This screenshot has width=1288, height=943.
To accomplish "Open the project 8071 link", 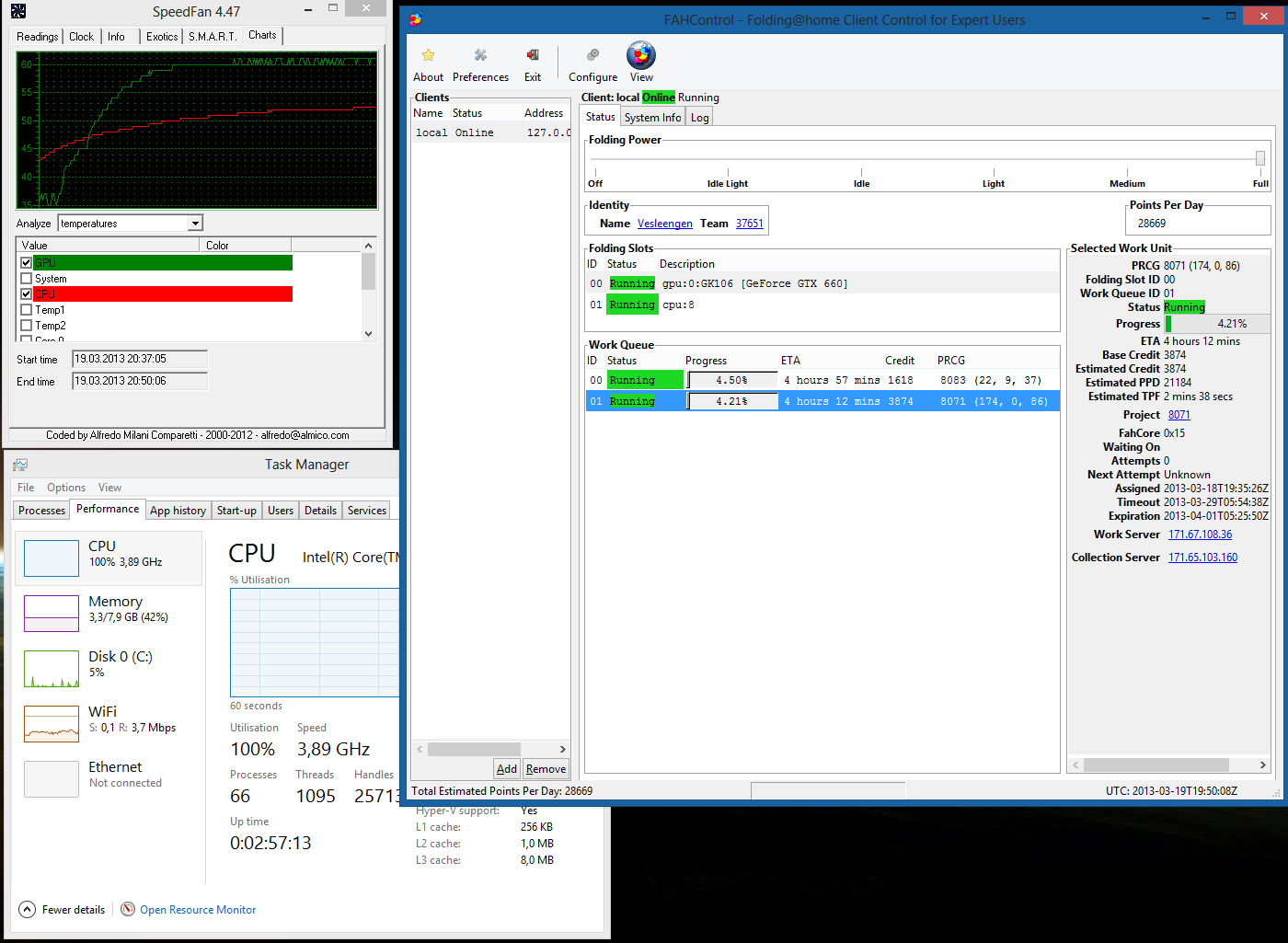I will click(x=1179, y=415).
